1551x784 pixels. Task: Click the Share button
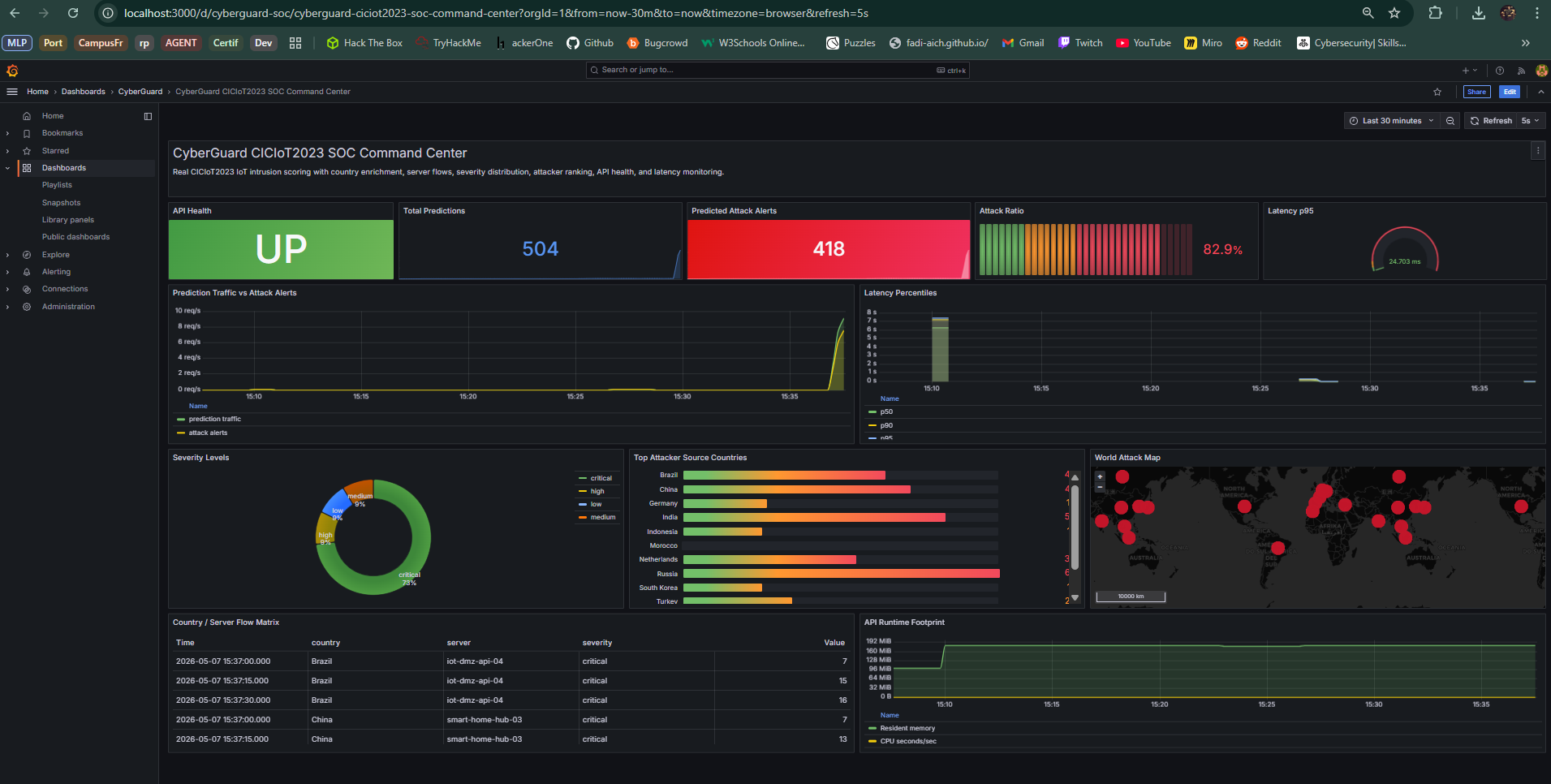[x=1476, y=92]
